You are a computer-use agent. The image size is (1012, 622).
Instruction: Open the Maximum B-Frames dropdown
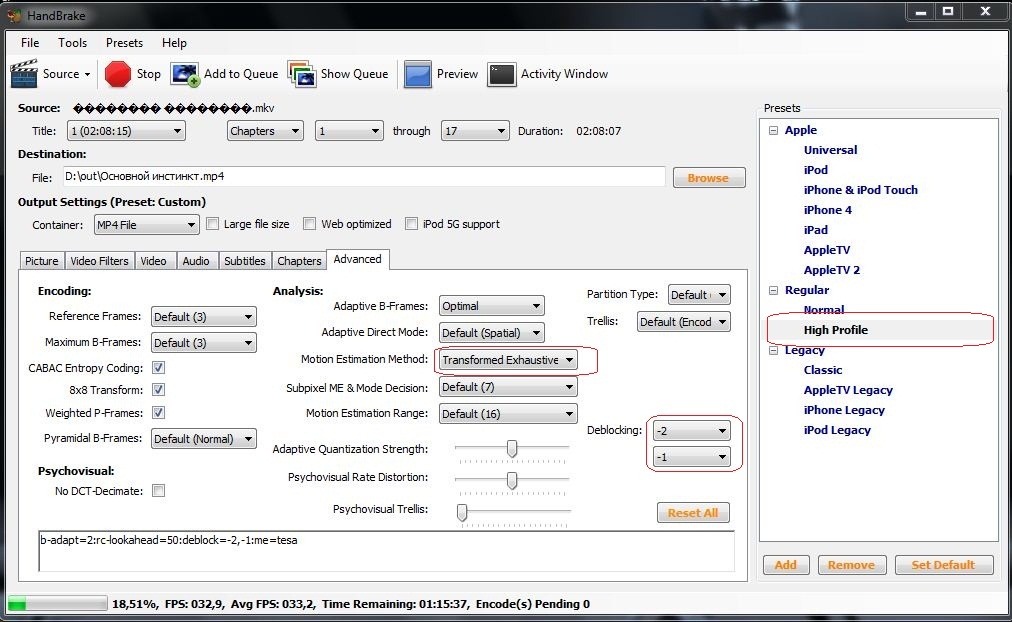(203, 343)
